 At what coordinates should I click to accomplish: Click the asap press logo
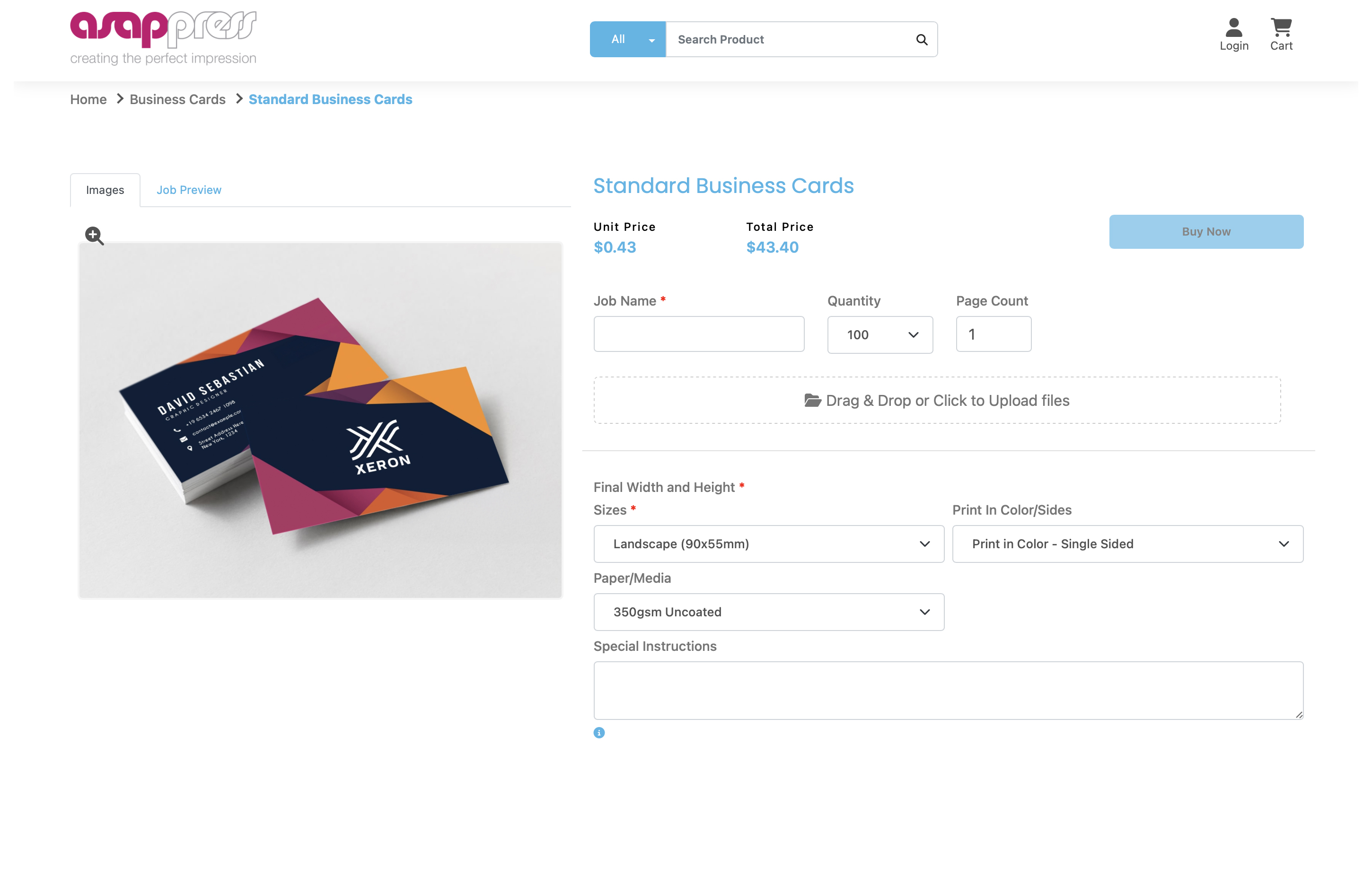[x=163, y=38]
